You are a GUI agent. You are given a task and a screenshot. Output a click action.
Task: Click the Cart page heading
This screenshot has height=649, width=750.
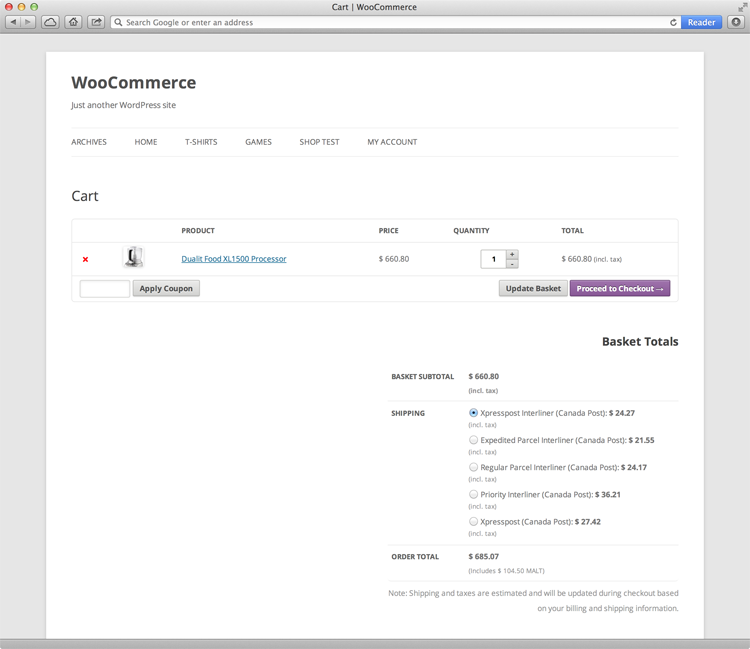tap(85, 196)
